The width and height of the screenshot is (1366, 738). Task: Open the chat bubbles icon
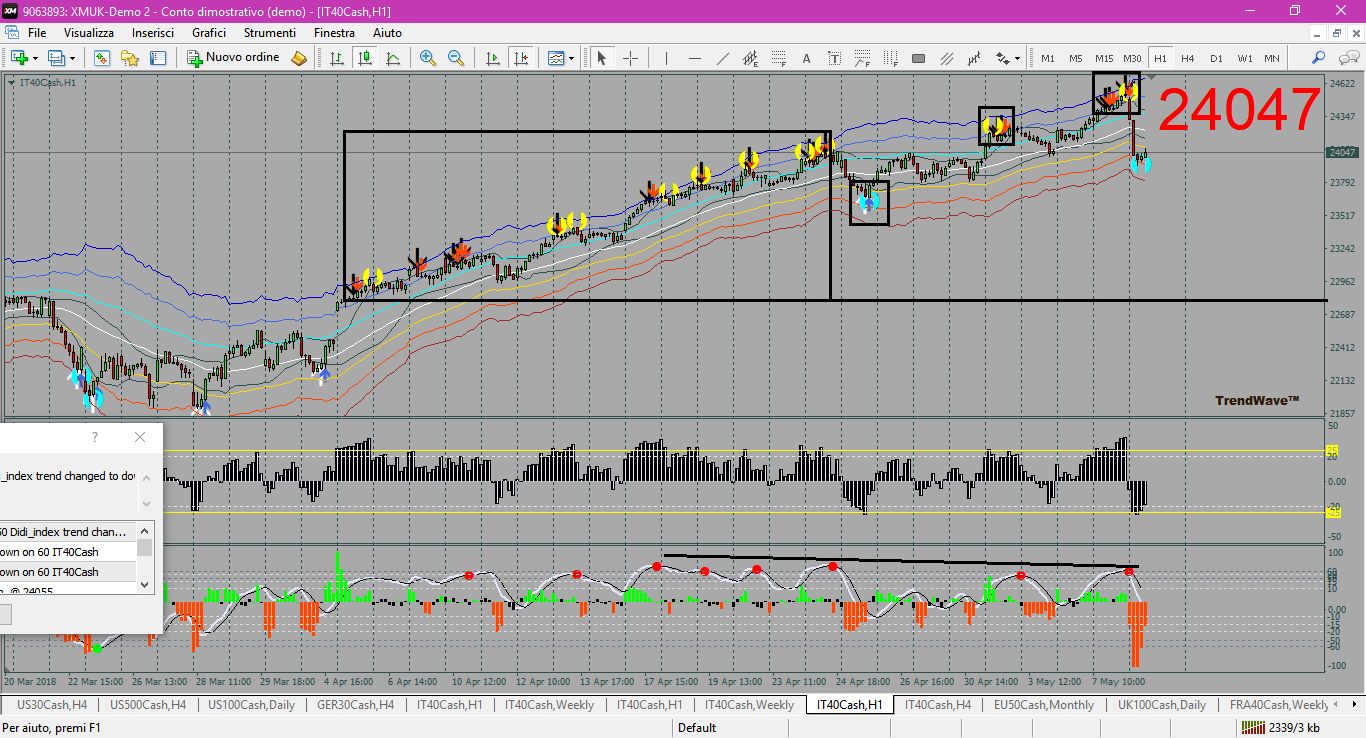[1347, 58]
